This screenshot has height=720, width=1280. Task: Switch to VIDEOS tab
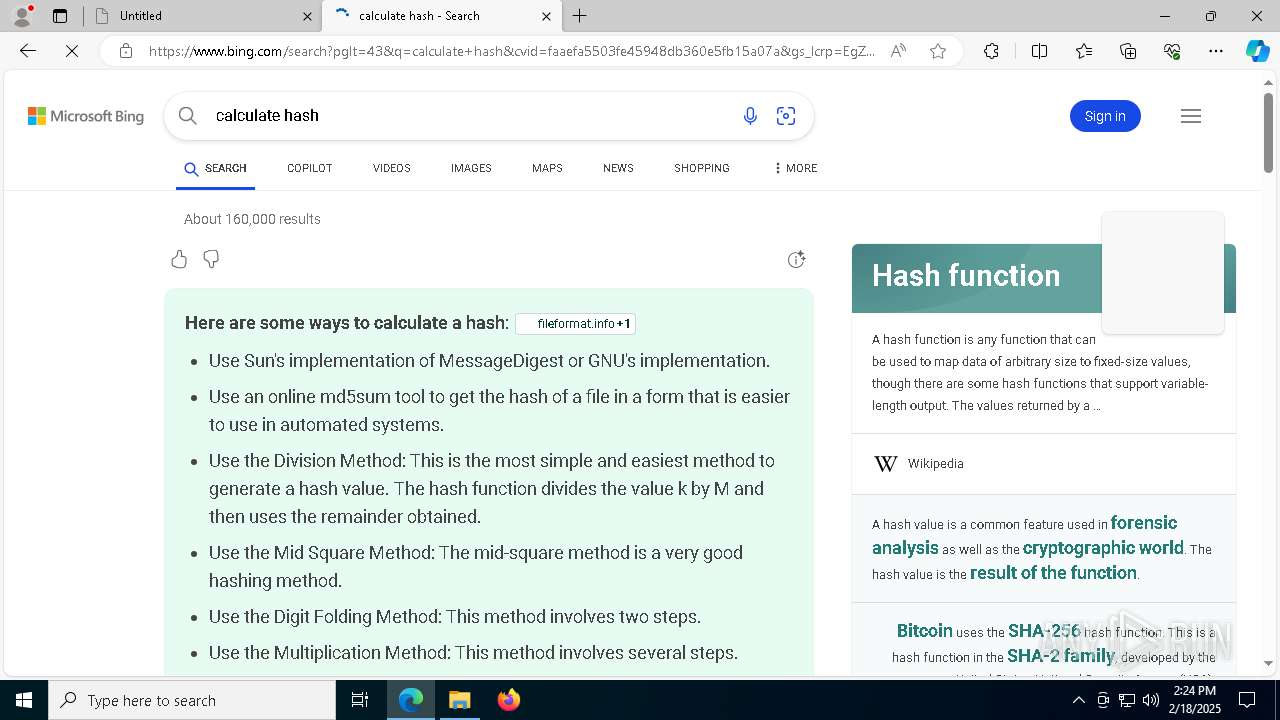(392, 168)
